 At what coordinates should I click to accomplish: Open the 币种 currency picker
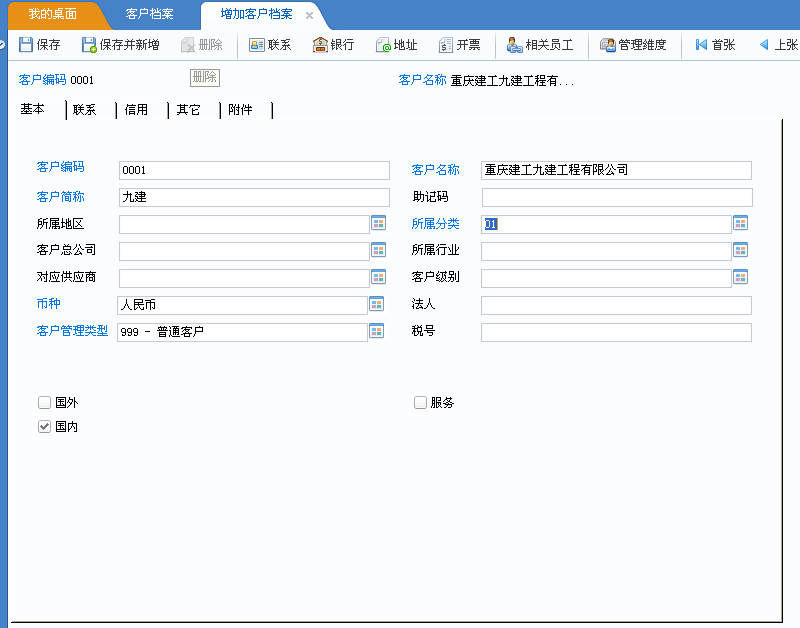coord(377,303)
